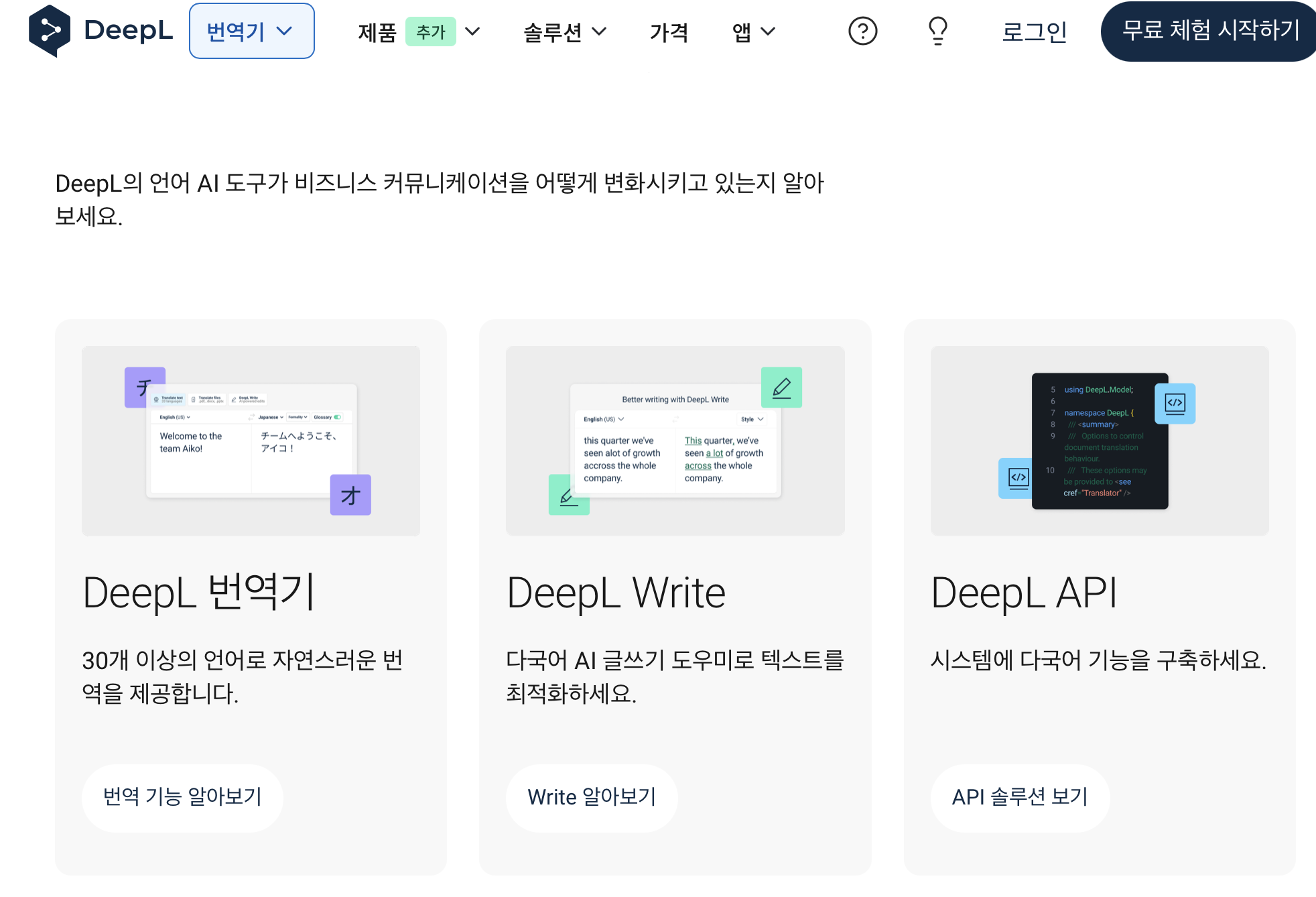Click the green pencil icon on Write card

point(781,387)
